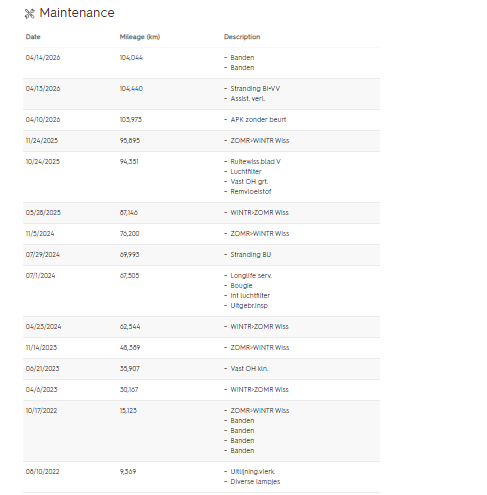Click the 87,146 mileage value
This screenshot has width=487, height=495.
click(129, 213)
